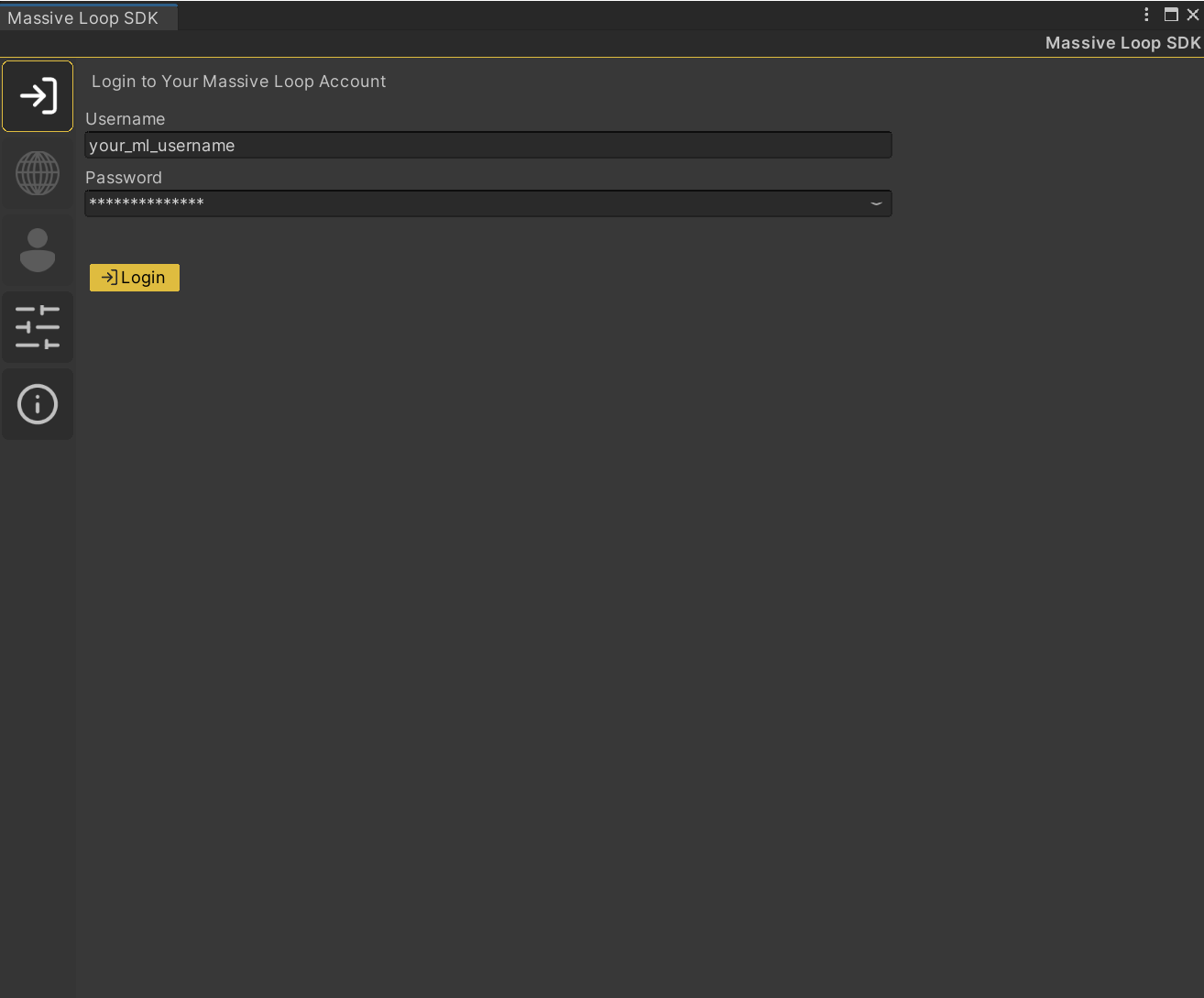Open the window's three-dot options menu
The image size is (1204, 998).
pos(1146,15)
